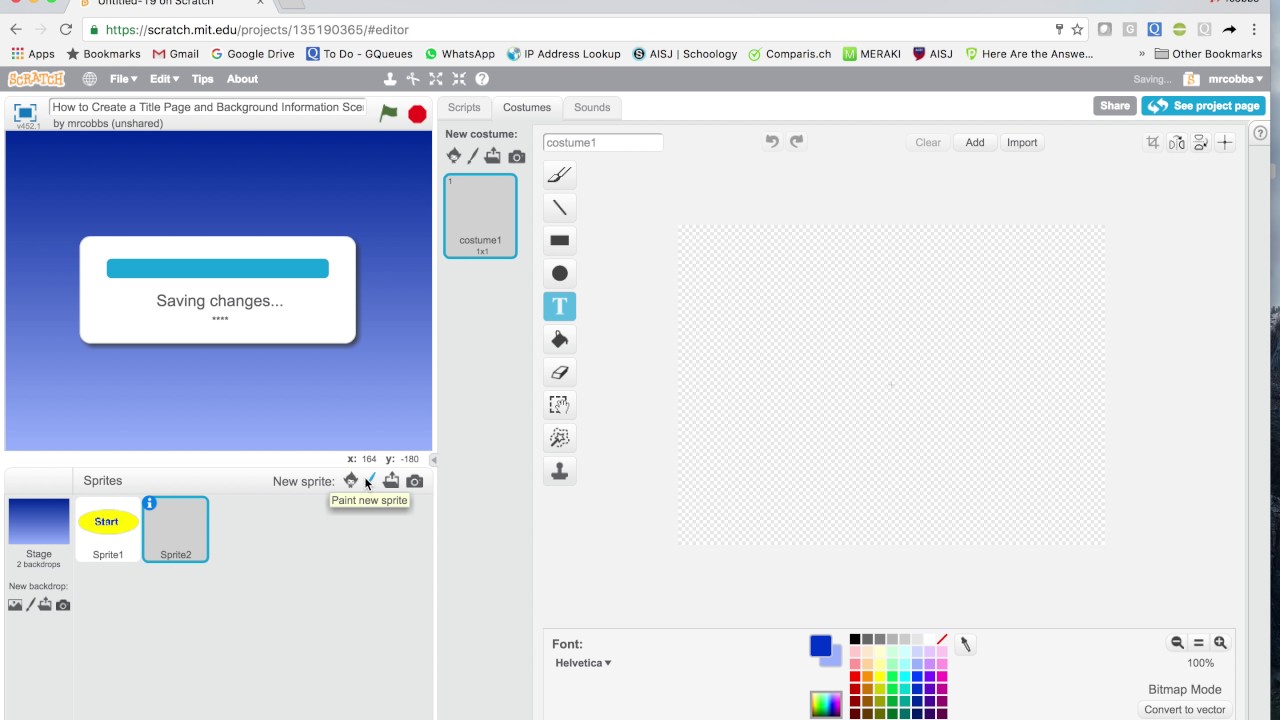Select Duplicate stamp in top toolbar
Viewport: 1280px width, 720px height.
click(x=390, y=79)
